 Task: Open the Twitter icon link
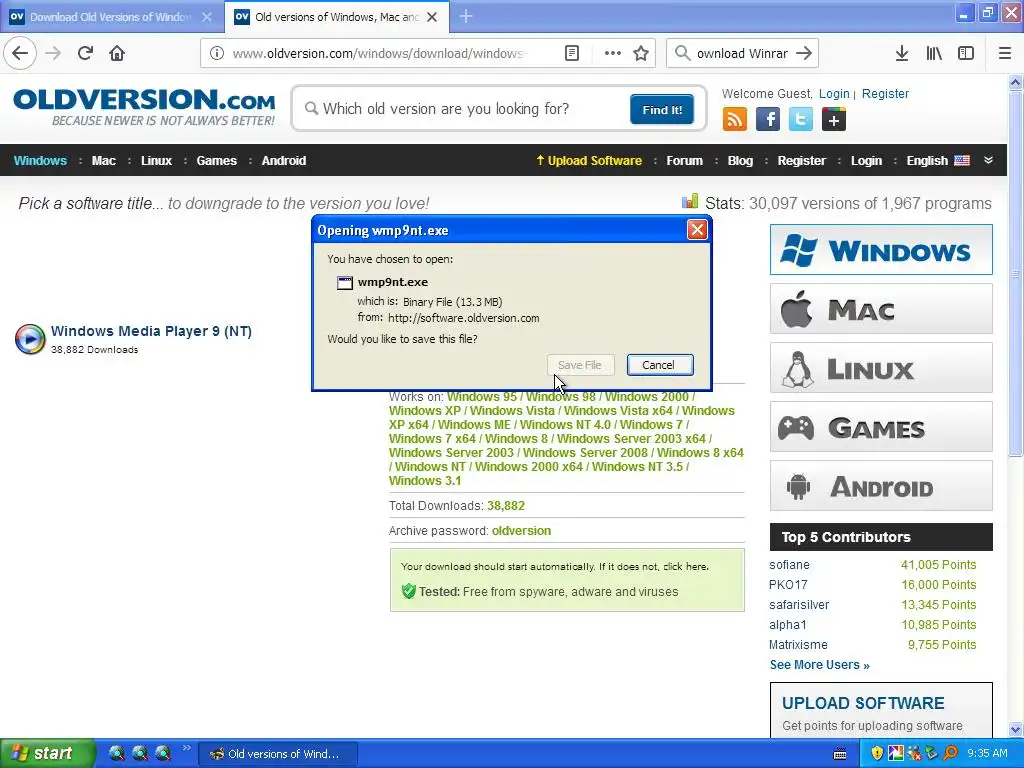pos(801,120)
